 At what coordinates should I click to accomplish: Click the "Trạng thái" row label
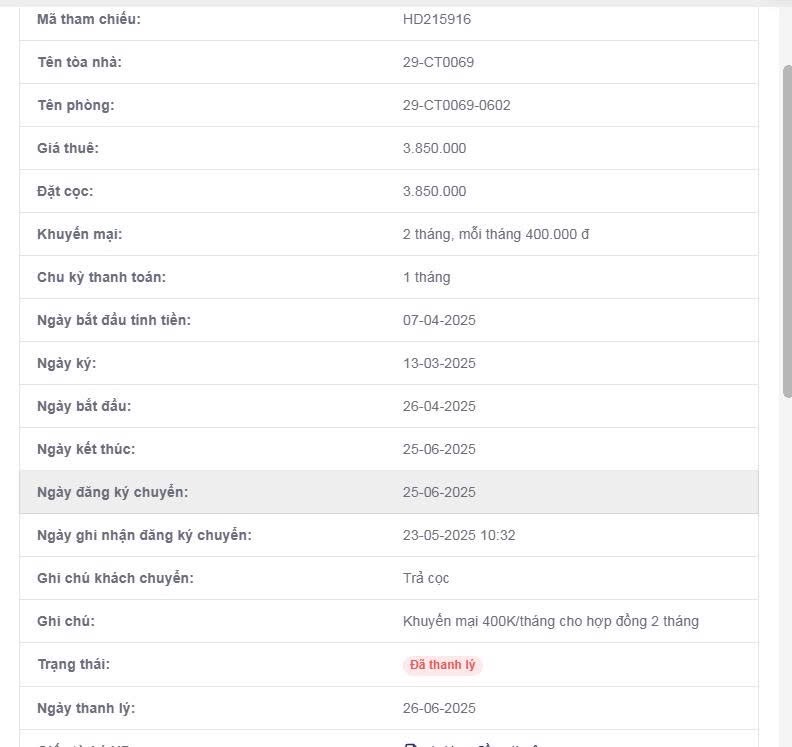tap(73, 664)
